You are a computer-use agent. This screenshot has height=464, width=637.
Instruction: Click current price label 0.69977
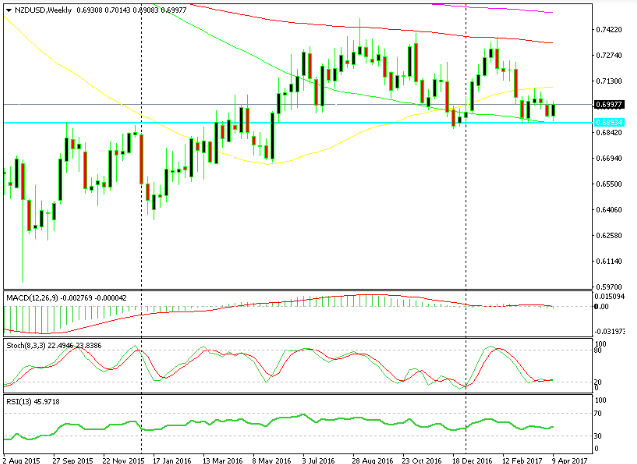point(609,105)
